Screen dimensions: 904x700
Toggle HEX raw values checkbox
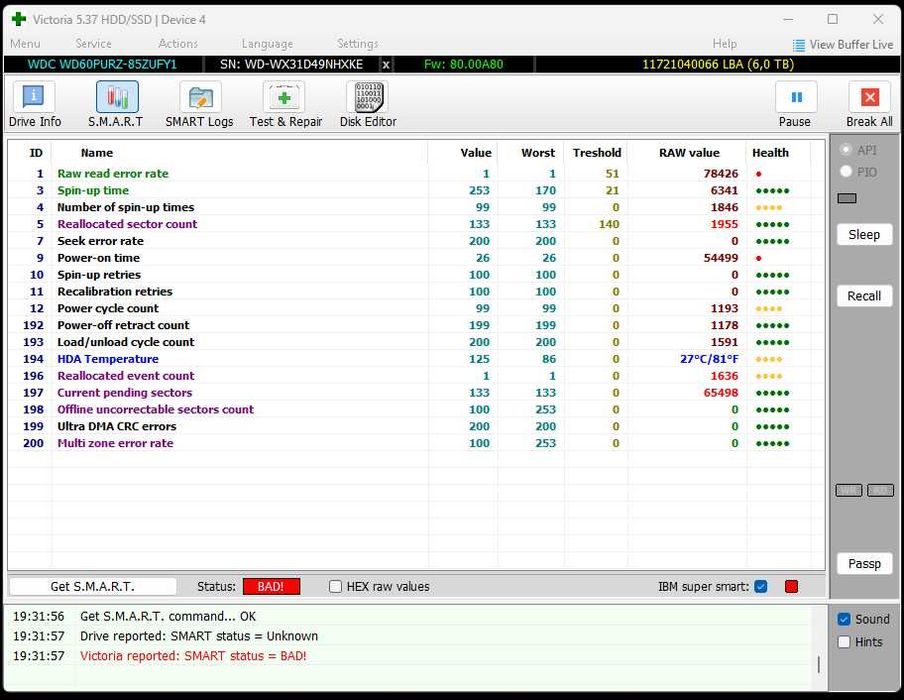[x=335, y=586]
